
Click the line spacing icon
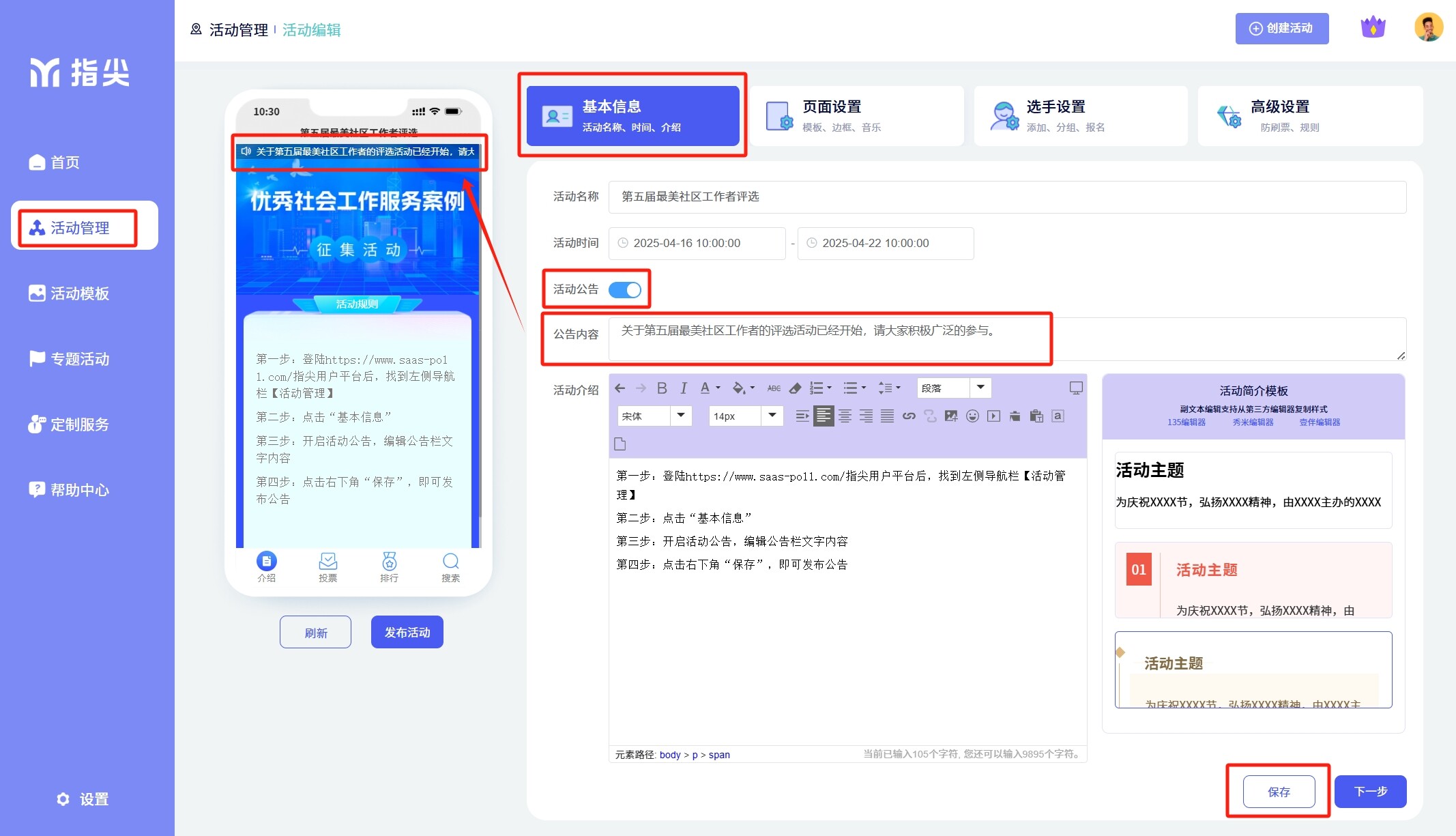point(884,388)
